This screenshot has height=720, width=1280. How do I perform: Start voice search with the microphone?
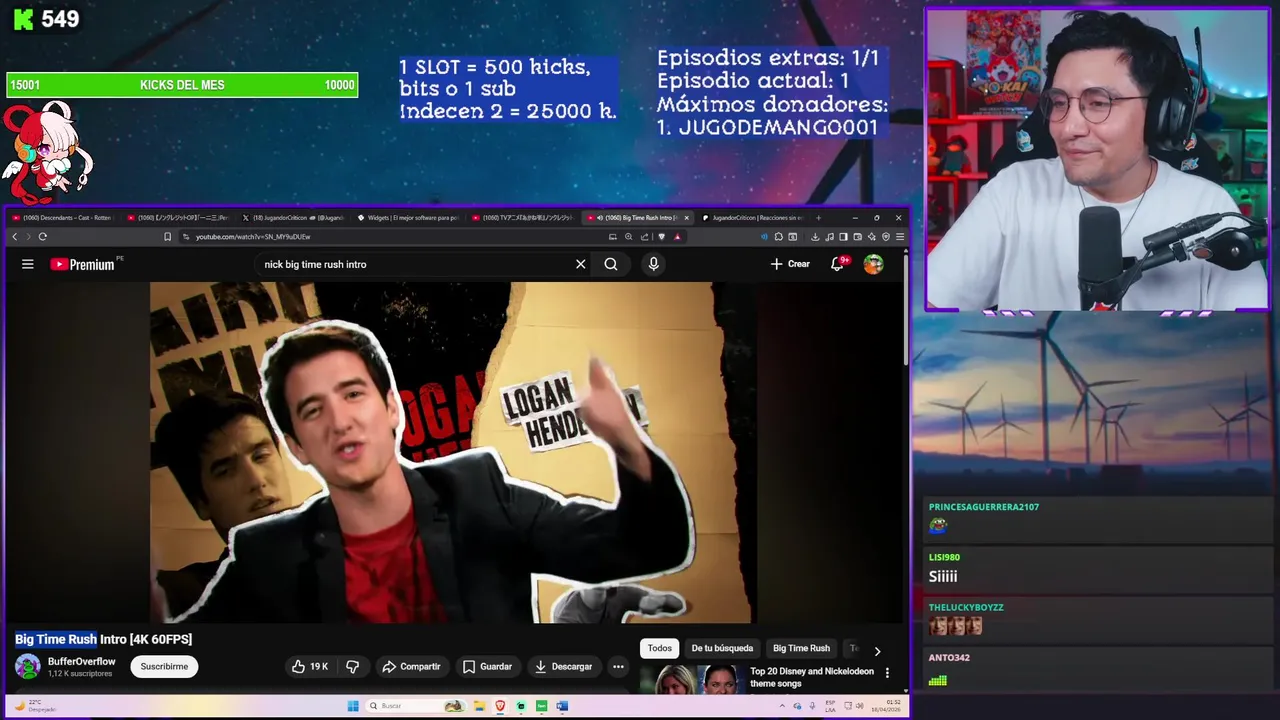(653, 264)
